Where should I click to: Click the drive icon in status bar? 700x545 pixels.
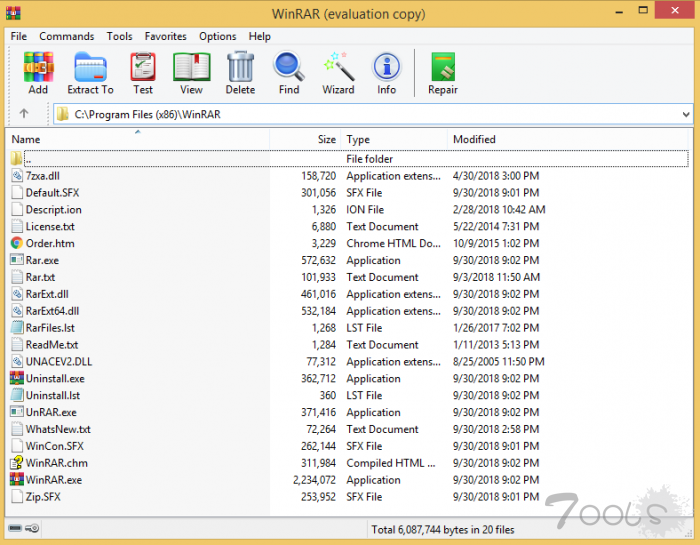click(x=16, y=528)
